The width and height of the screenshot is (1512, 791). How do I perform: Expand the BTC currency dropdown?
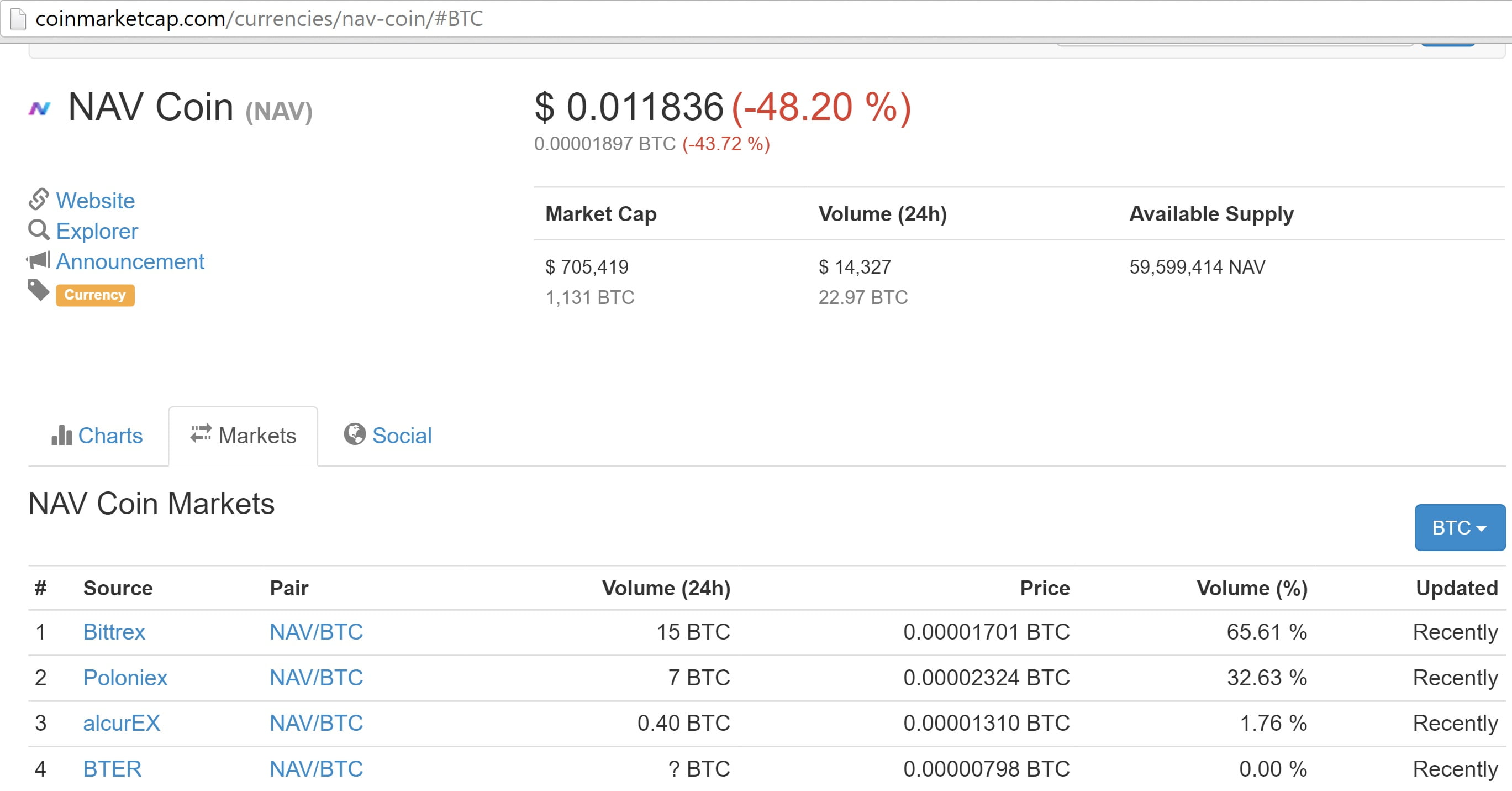point(1460,527)
